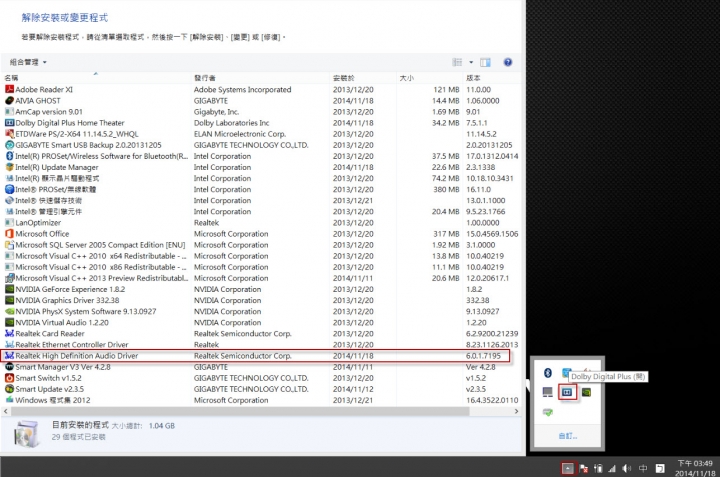Open the 組合管理 organize dropdown
Screen dimensions: 720x477
click(28, 62)
